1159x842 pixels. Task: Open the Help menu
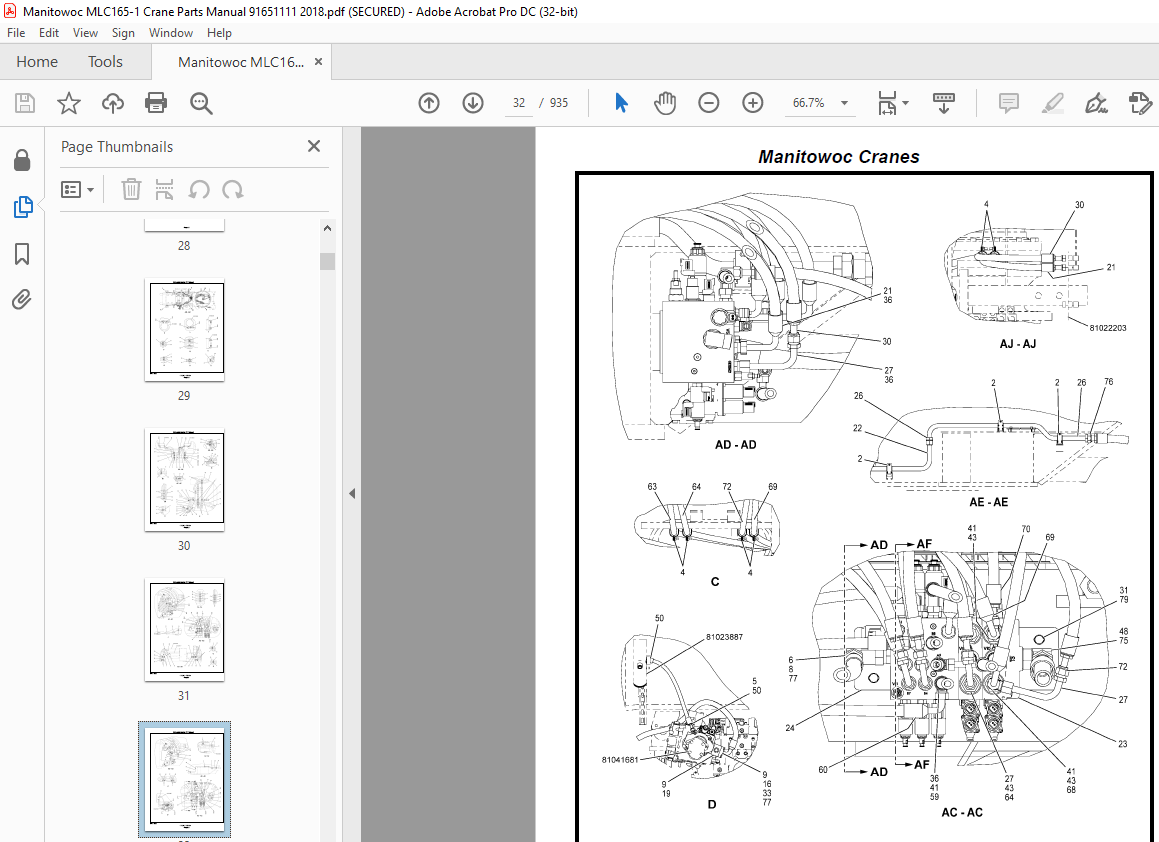[x=219, y=33]
